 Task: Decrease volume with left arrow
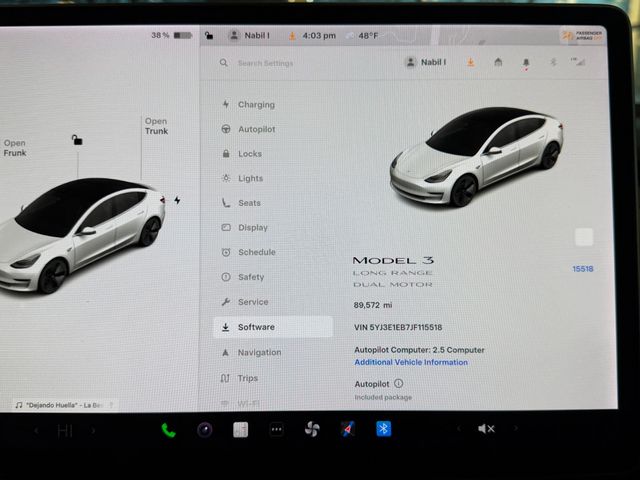click(458, 428)
